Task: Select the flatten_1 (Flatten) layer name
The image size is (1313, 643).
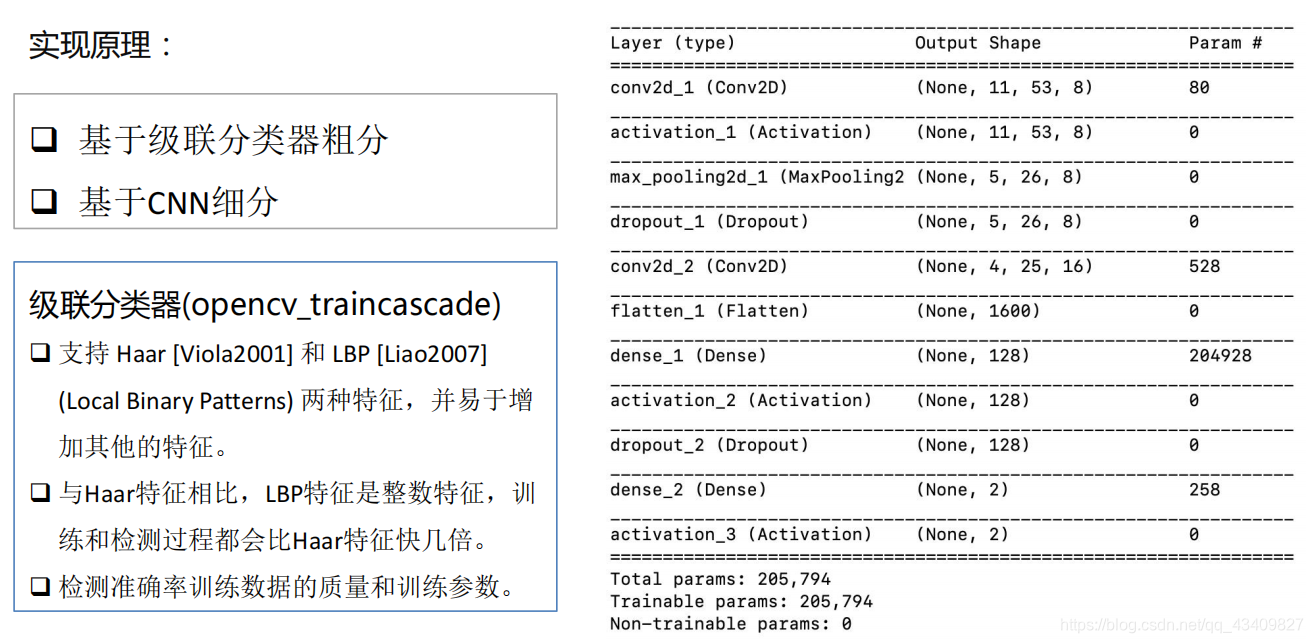Action: click(709, 311)
